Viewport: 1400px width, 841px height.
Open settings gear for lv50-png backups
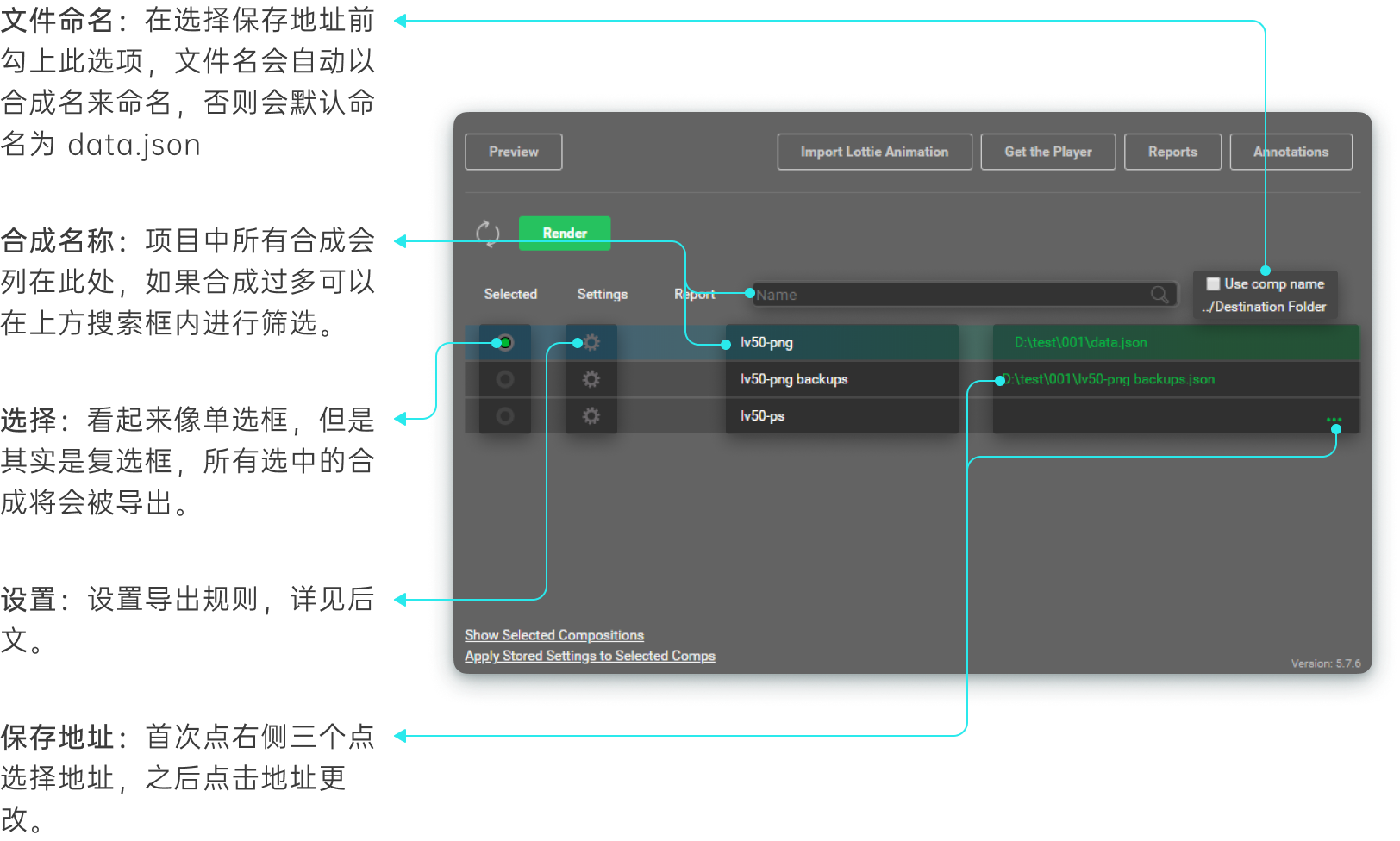coord(591,379)
